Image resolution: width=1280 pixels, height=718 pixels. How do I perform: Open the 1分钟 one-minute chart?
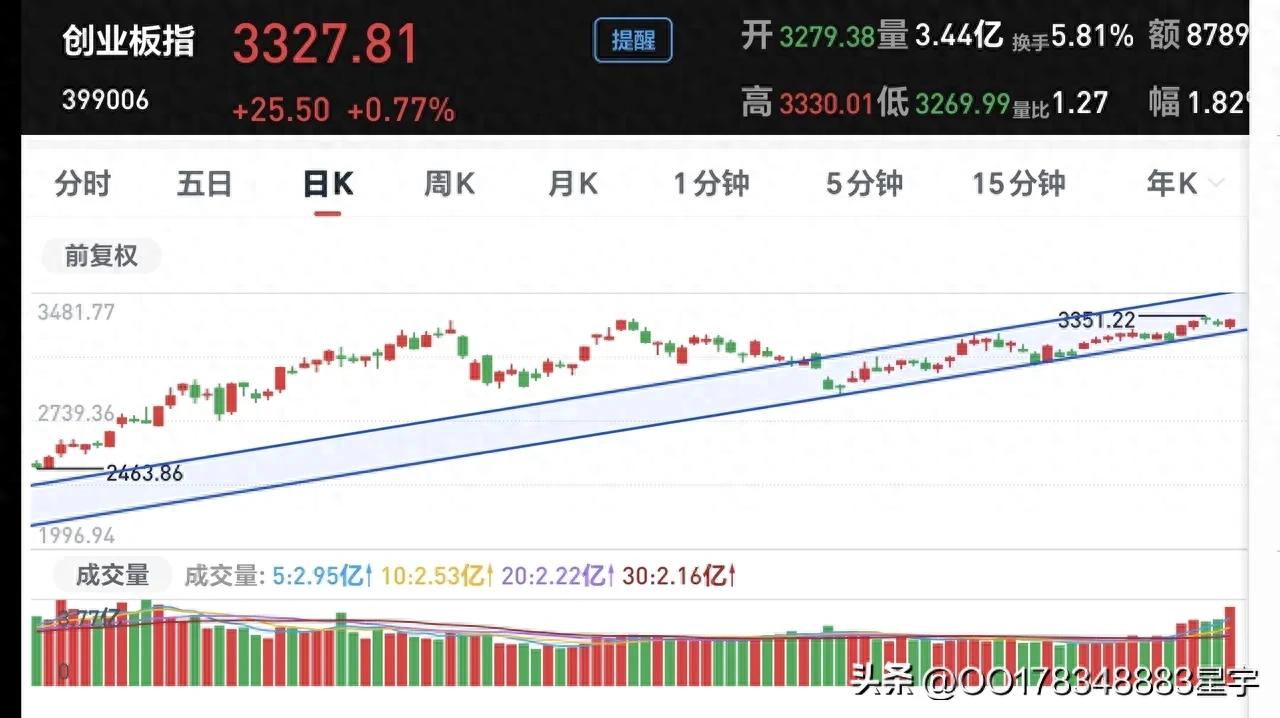(x=711, y=184)
